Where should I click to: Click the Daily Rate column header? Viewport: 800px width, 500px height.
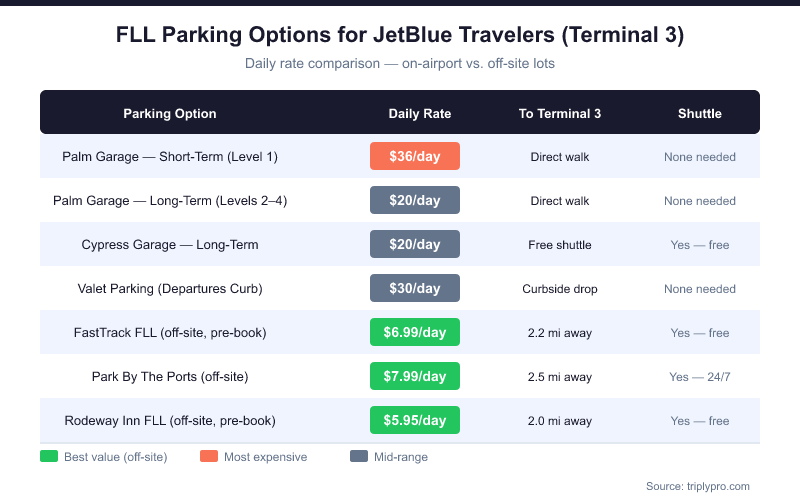point(420,114)
